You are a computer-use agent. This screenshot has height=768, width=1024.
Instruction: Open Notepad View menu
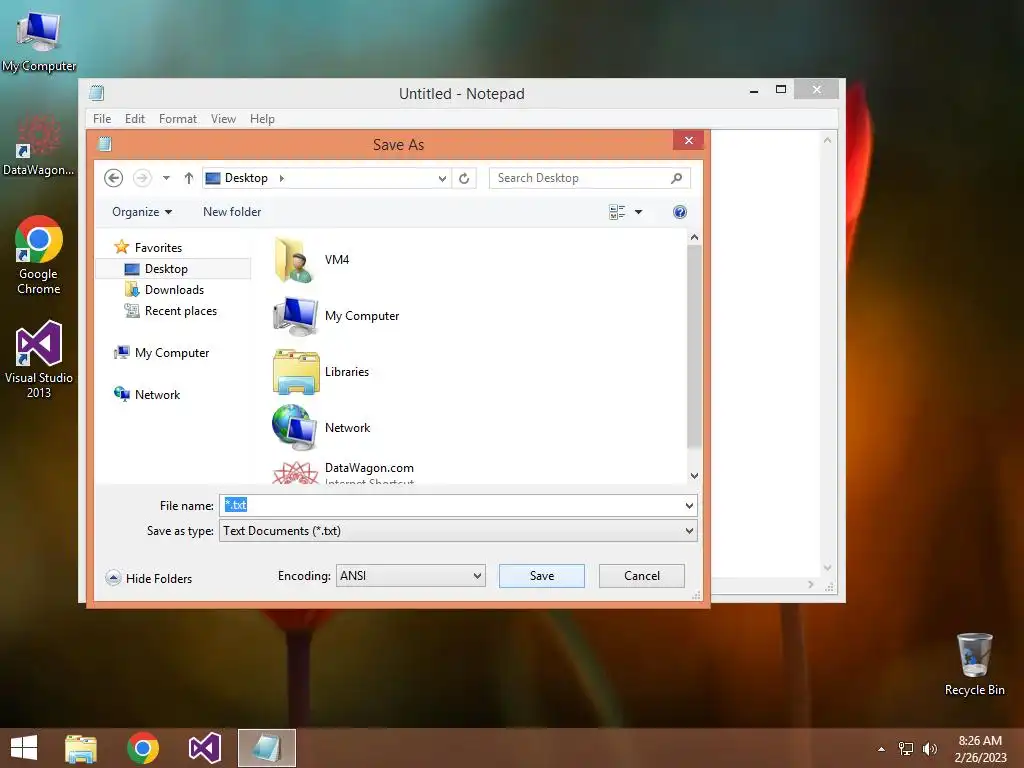(x=223, y=119)
